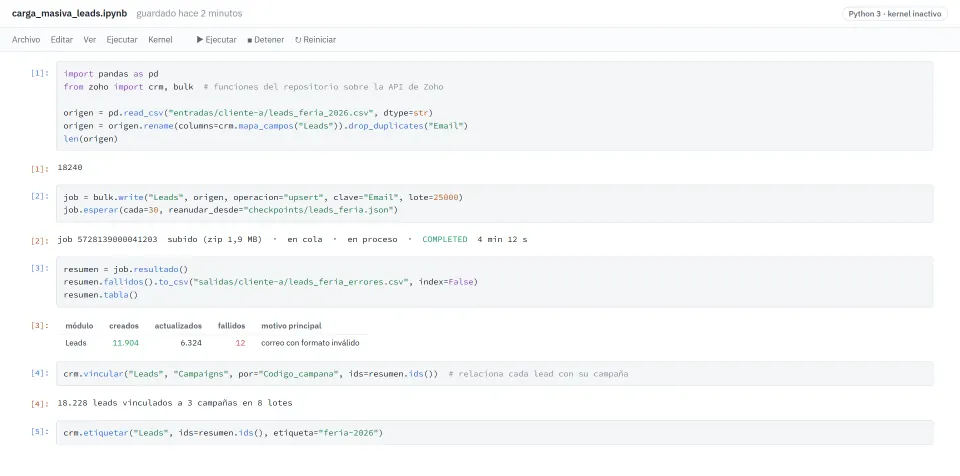Click the resumen.tabla() line in cell 3
The image size is (960, 476).
pyautogui.click(x=101, y=295)
